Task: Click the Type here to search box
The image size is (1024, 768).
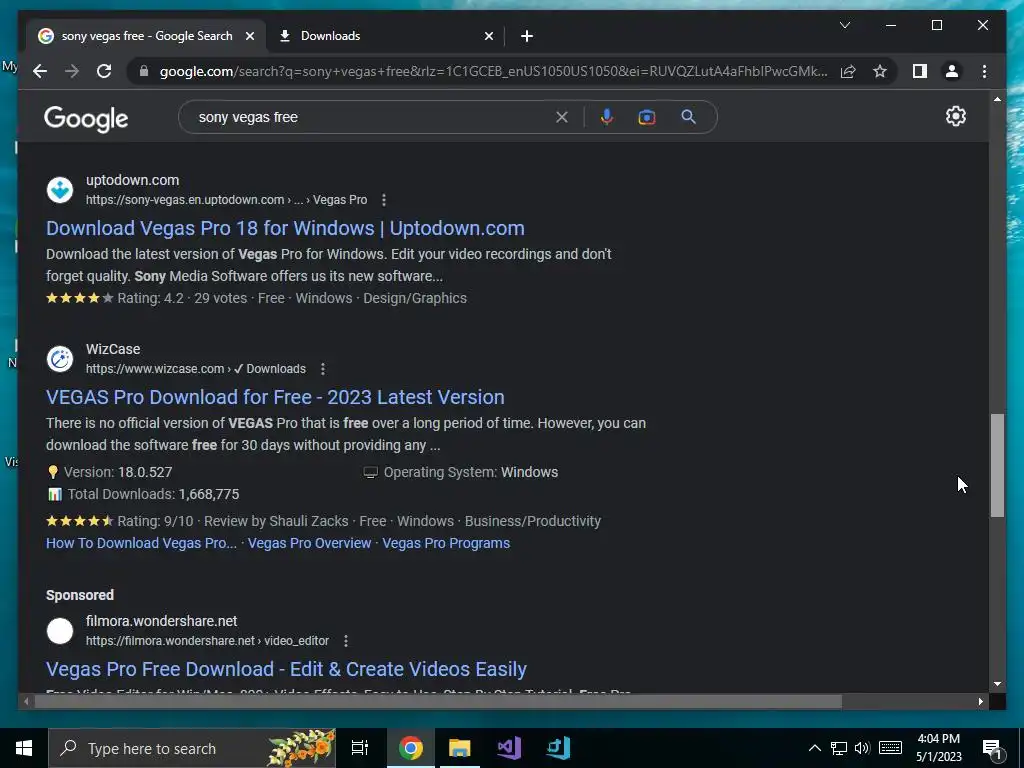Action: pyautogui.click(x=192, y=748)
